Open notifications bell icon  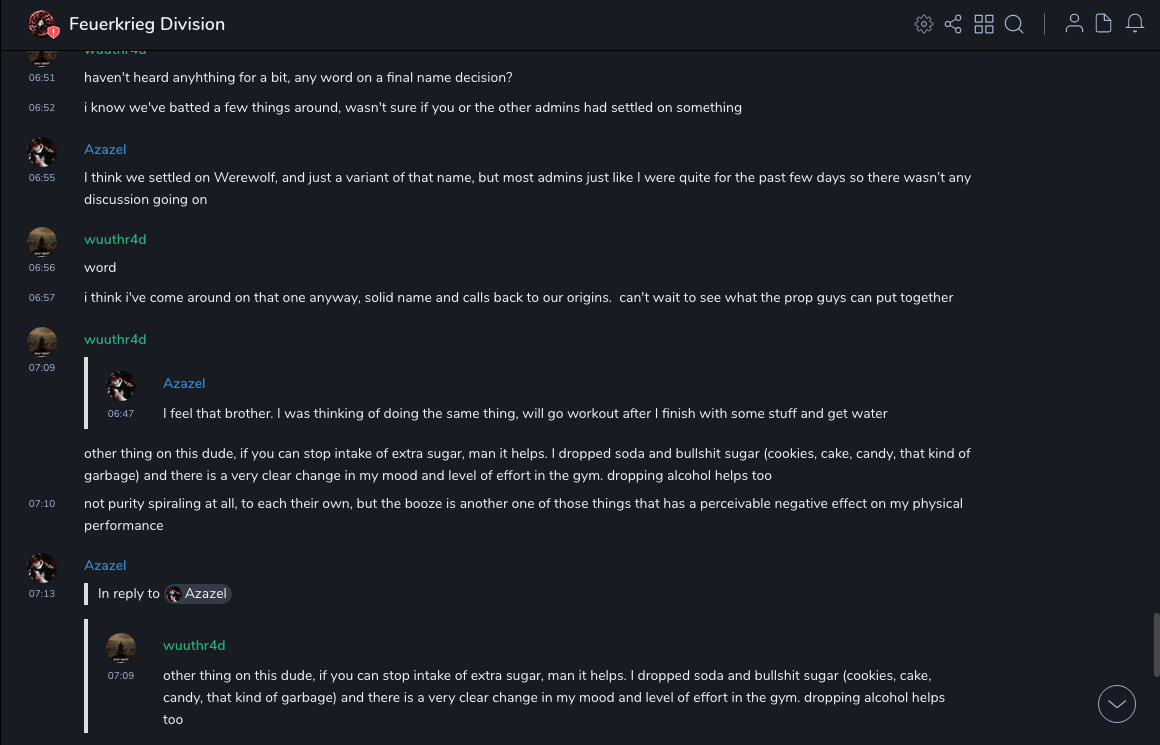(x=1135, y=24)
